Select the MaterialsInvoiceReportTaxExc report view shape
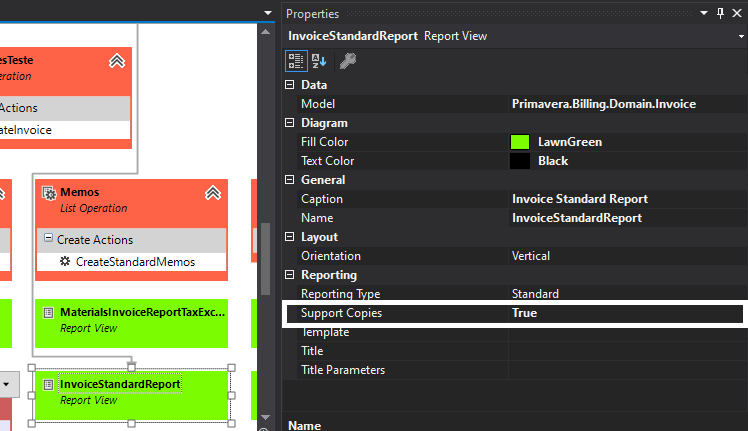The height and width of the screenshot is (431, 748). click(x=131, y=323)
